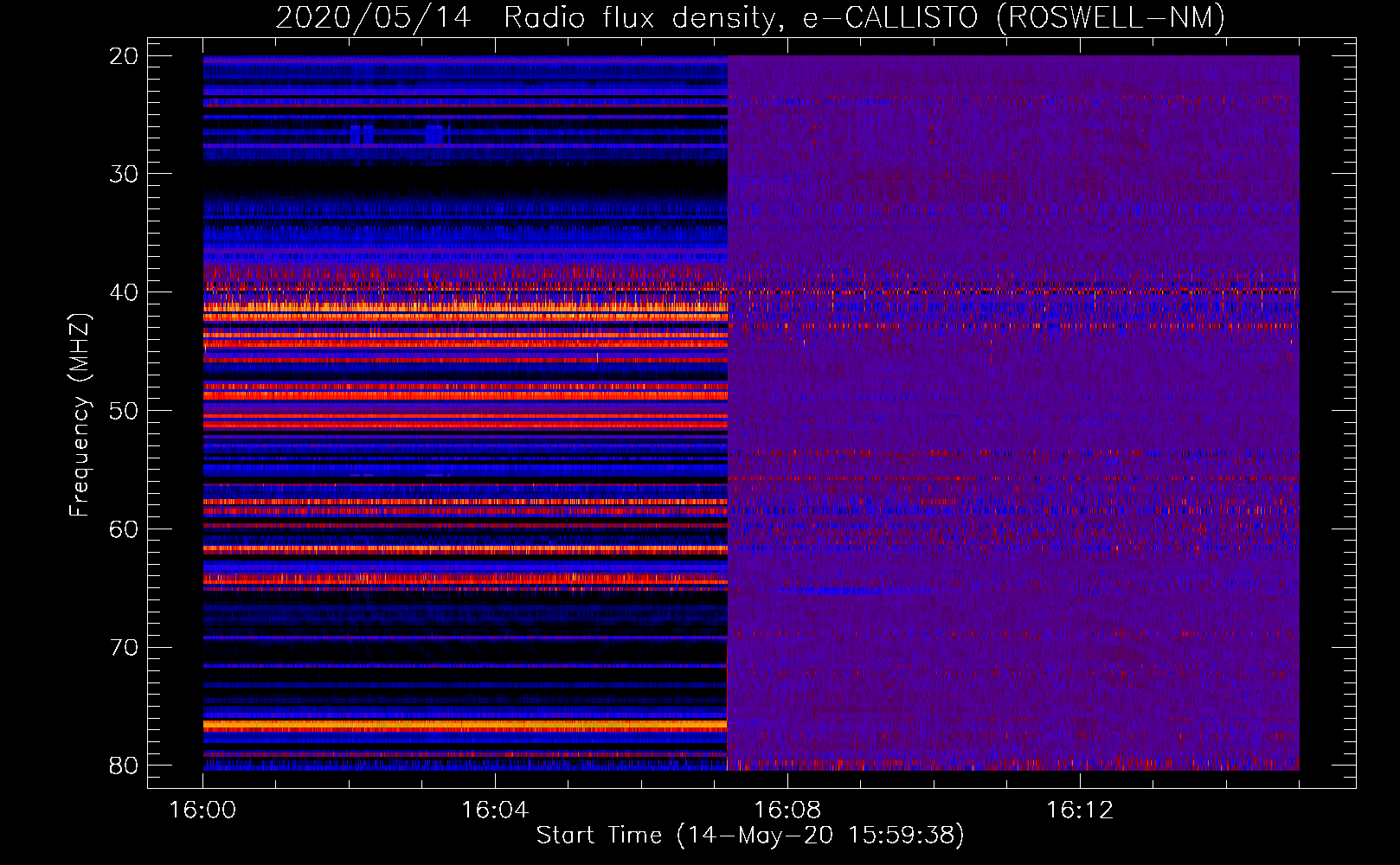Click the '20' frequency tick label
The height and width of the screenshot is (865, 1400).
124,56
